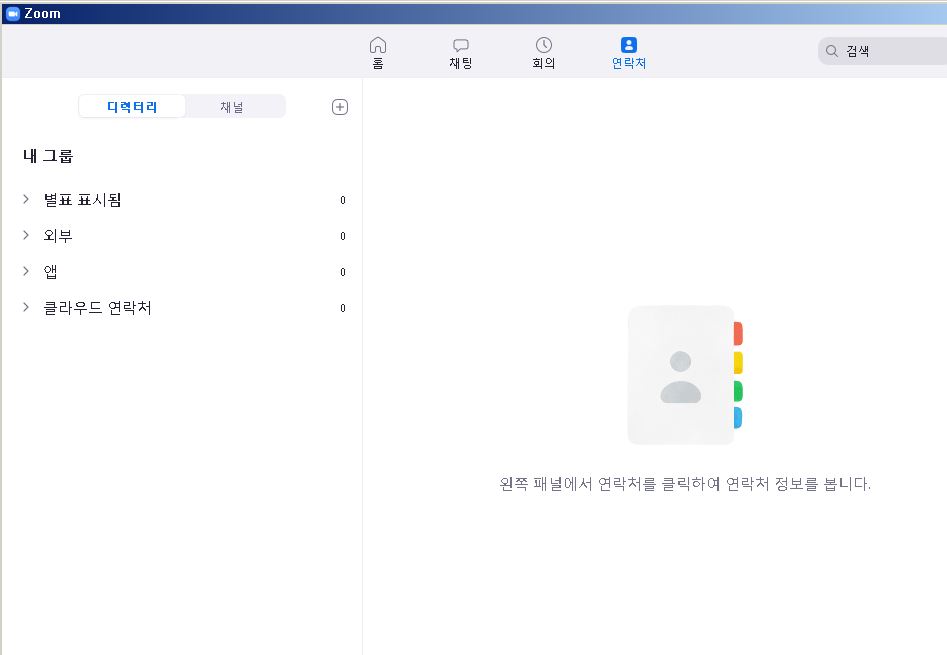
Task: Open the 회의 (Meetings) clock icon
Action: [x=544, y=45]
